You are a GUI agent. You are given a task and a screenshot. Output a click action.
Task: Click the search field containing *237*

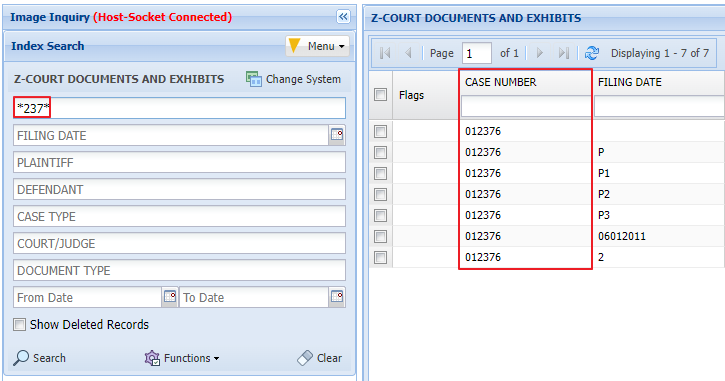(x=179, y=108)
